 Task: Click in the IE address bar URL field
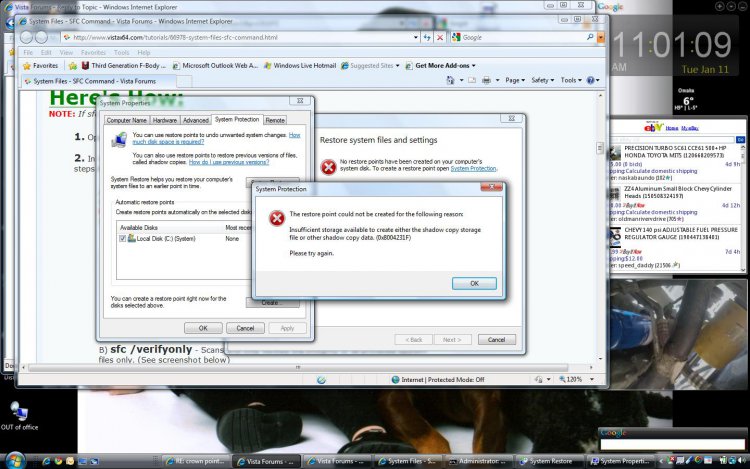[x=239, y=37]
